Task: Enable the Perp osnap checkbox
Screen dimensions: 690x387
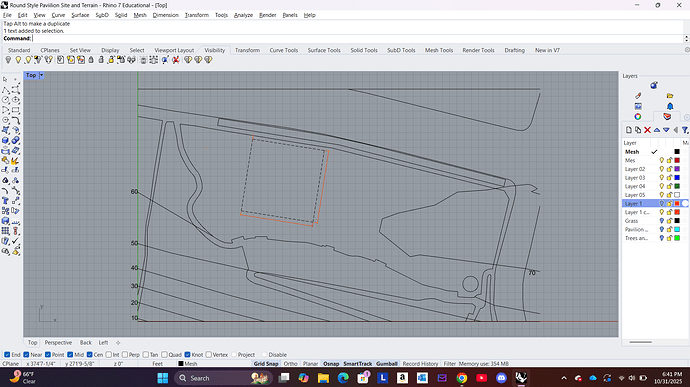Action: click(x=125, y=354)
